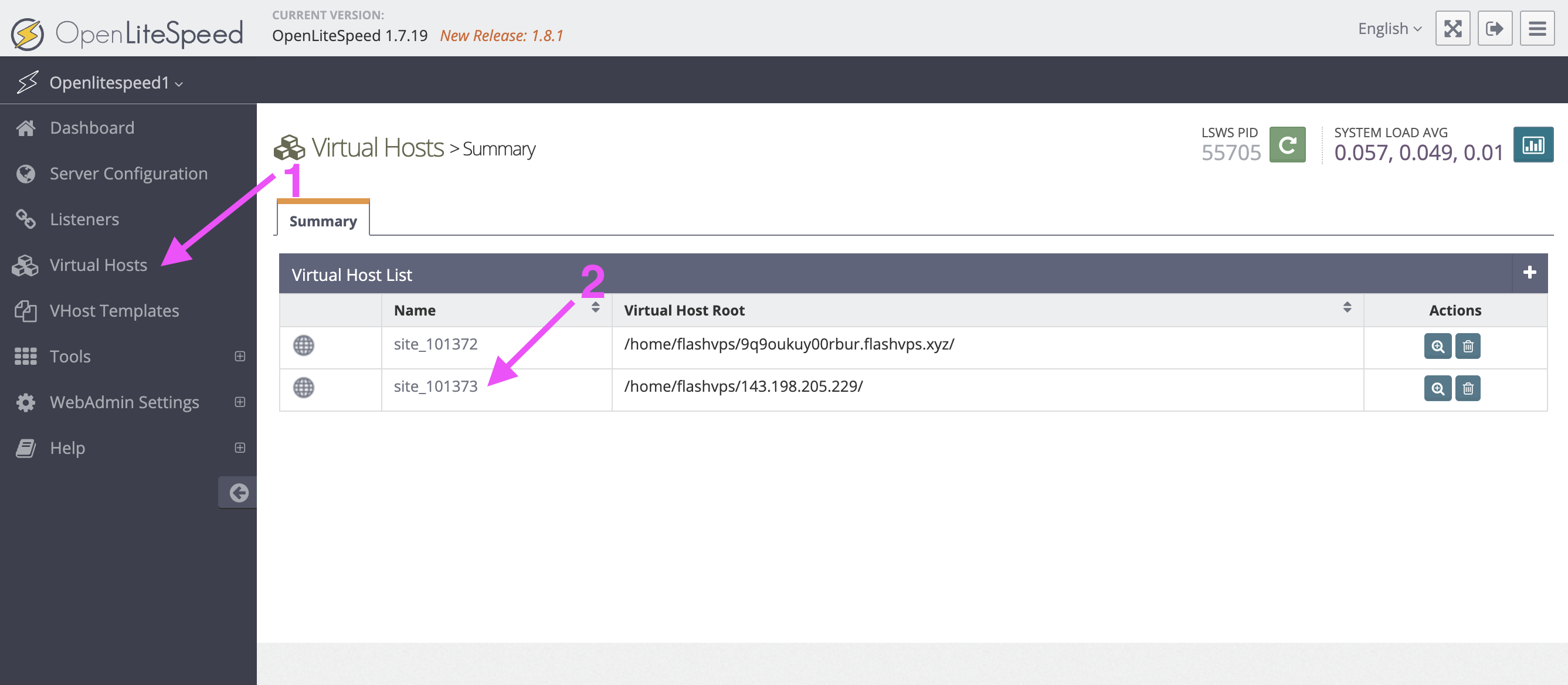Click the green LSWS graceful restart icon

tap(1287, 145)
